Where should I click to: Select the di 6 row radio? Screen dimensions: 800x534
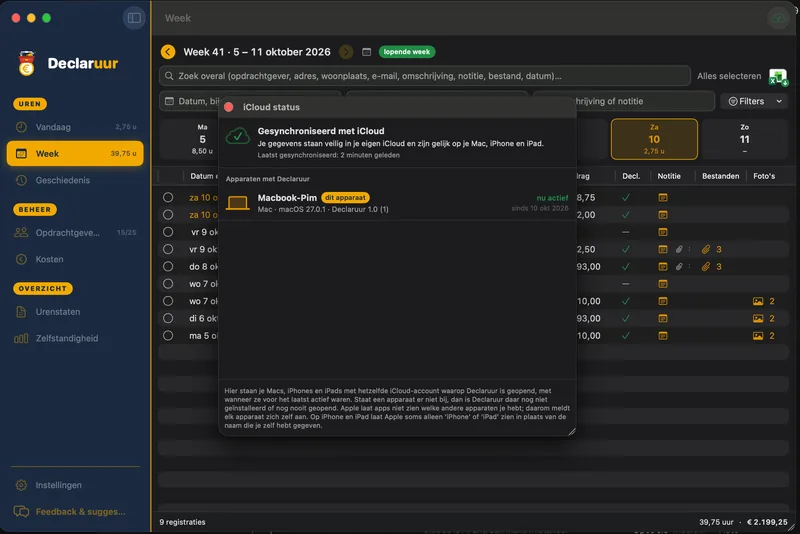pos(168,319)
